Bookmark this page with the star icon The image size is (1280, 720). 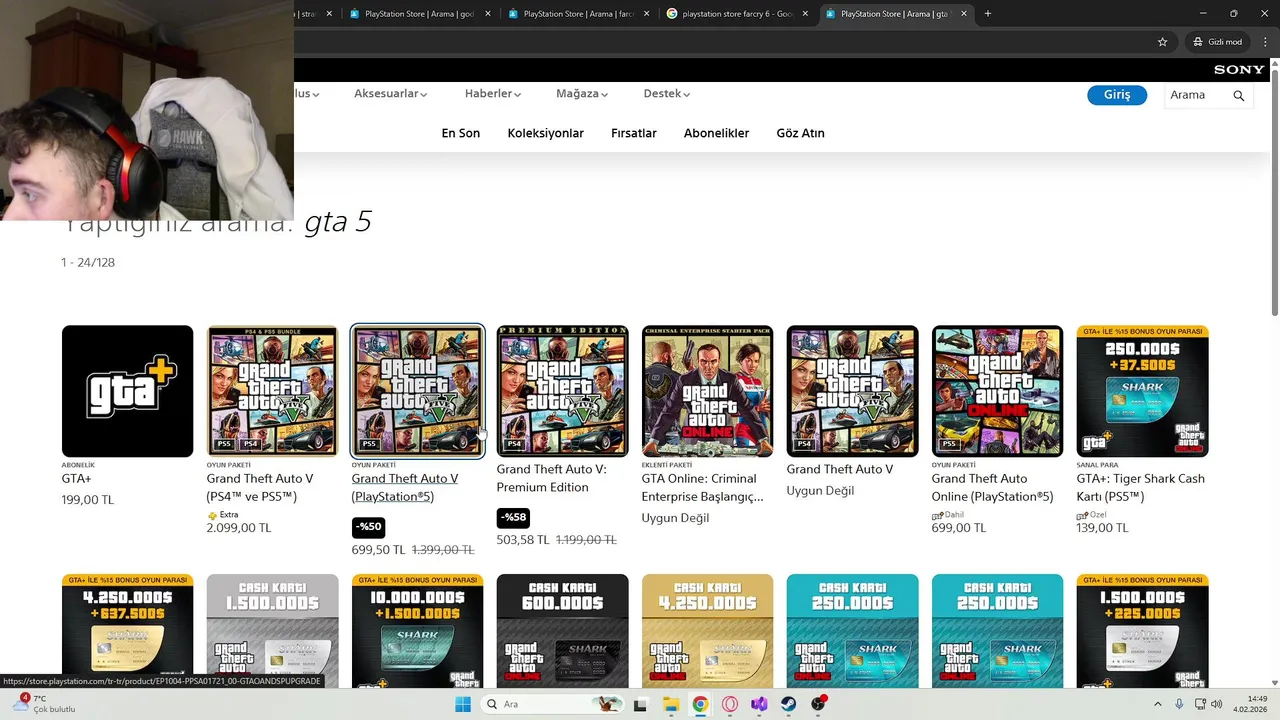(1162, 42)
